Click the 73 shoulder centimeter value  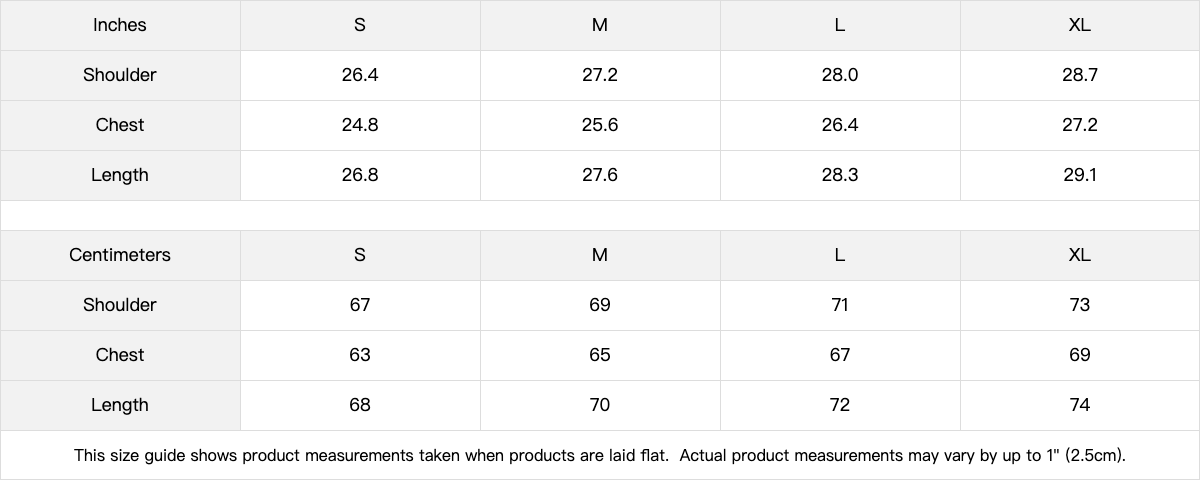coord(1080,305)
